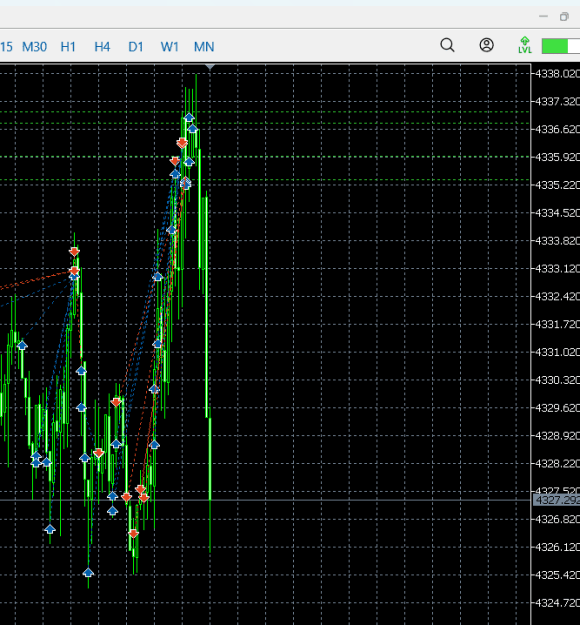This screenshot has width=580, height=625.
Task: Click the topmost blue buy arrow near 4337
Action: (189, 117)
